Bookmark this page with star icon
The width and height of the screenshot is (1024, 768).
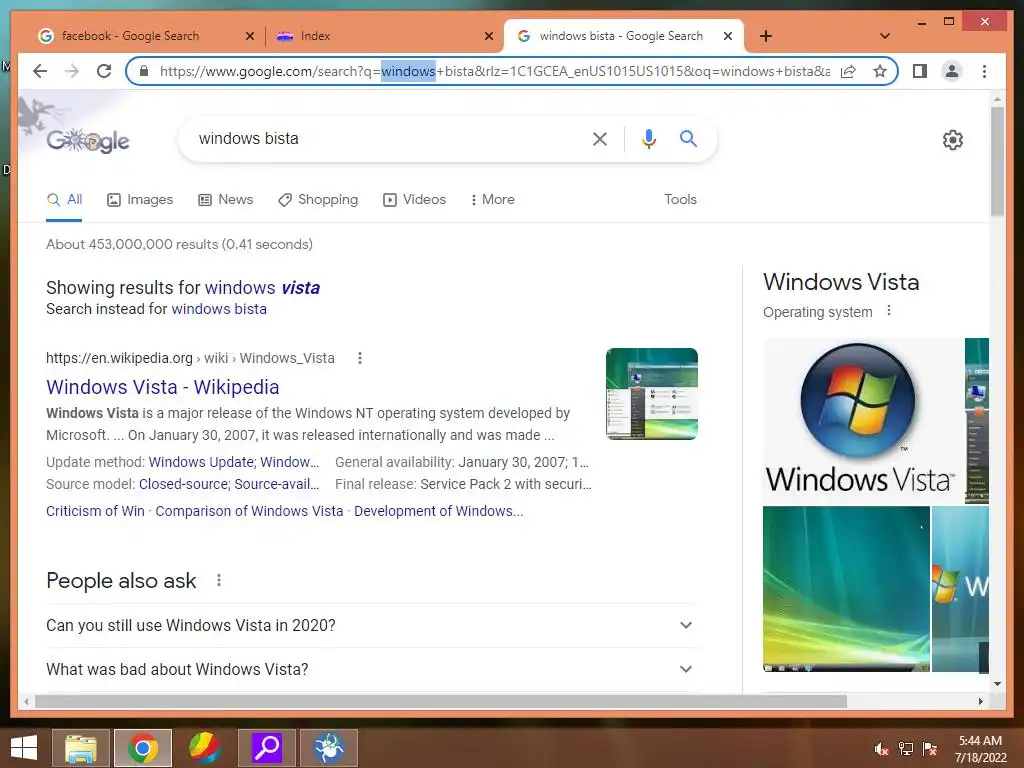(880, 71)
